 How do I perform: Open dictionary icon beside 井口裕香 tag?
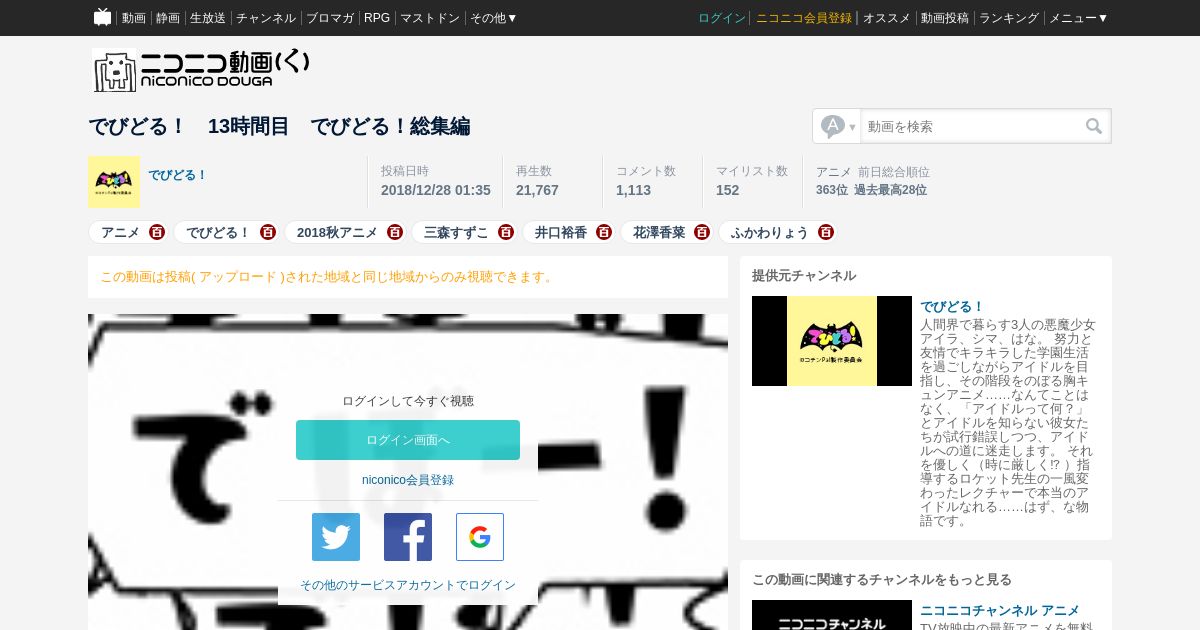pyautogui.click(x=604, y=232)
